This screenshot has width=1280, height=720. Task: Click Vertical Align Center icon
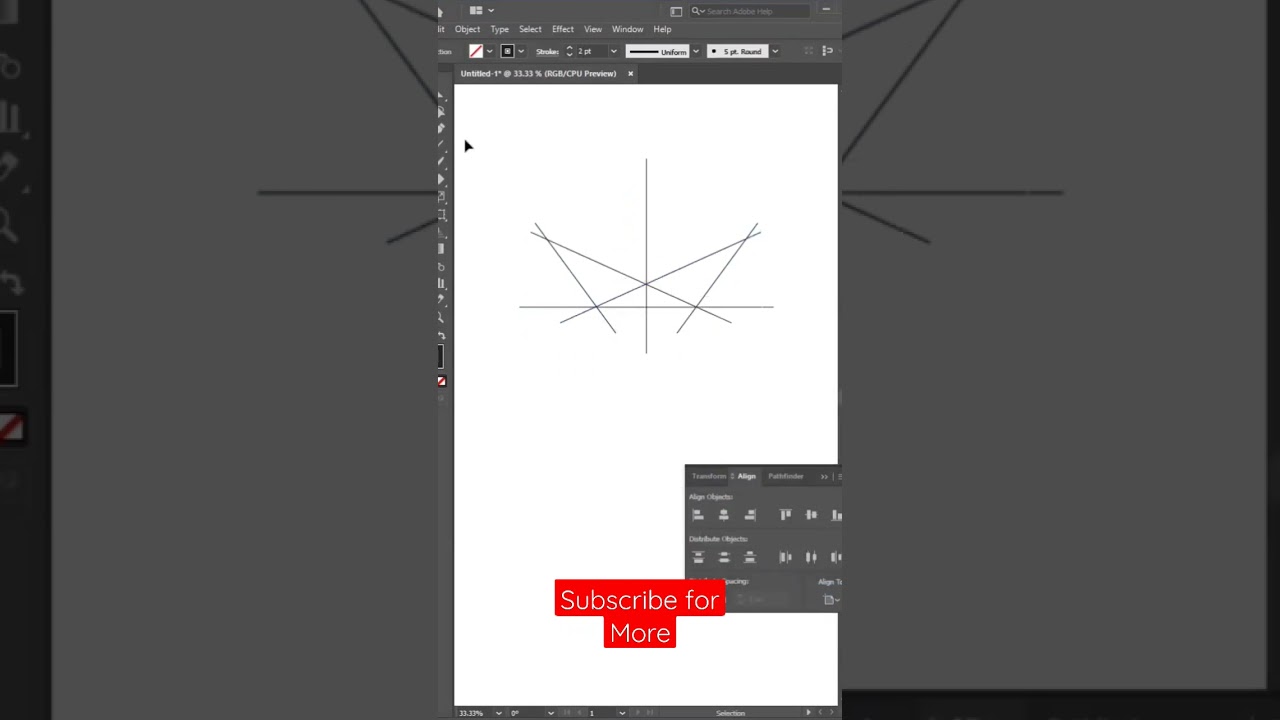811,515
